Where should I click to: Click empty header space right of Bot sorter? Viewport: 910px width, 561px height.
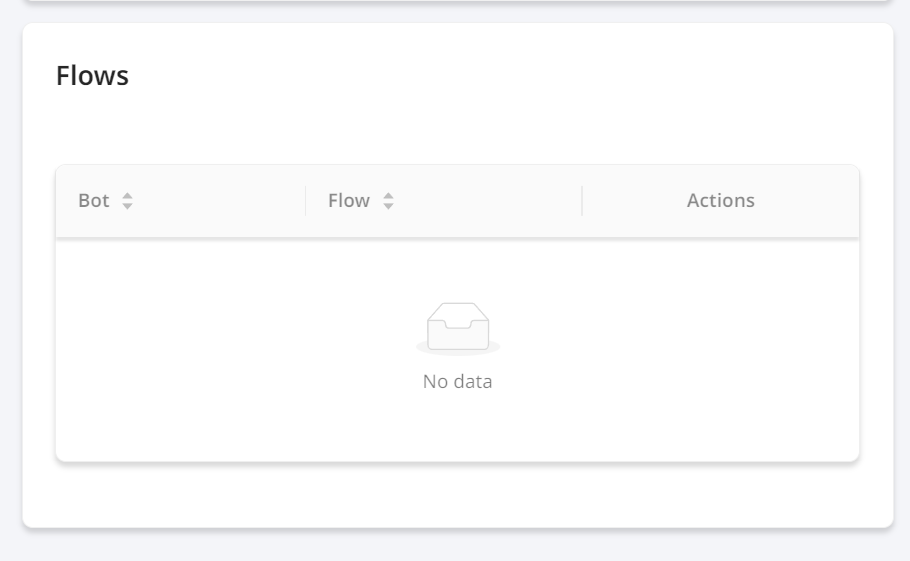click(218, 201)
